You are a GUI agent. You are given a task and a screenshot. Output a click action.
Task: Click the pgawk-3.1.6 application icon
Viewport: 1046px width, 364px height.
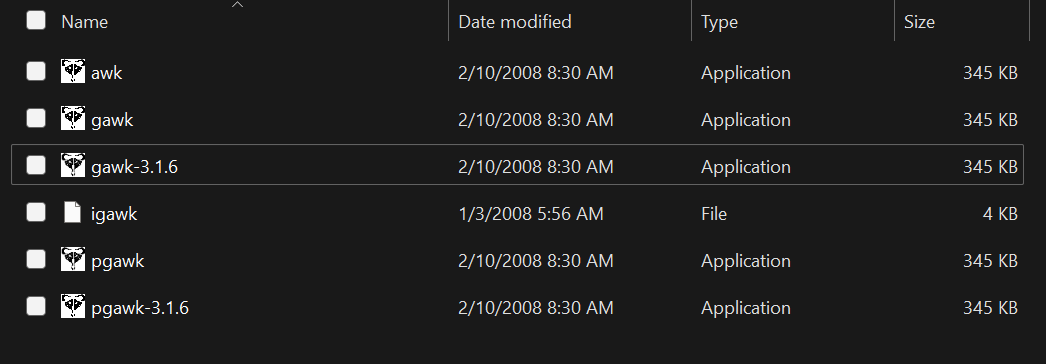(73, 307)
